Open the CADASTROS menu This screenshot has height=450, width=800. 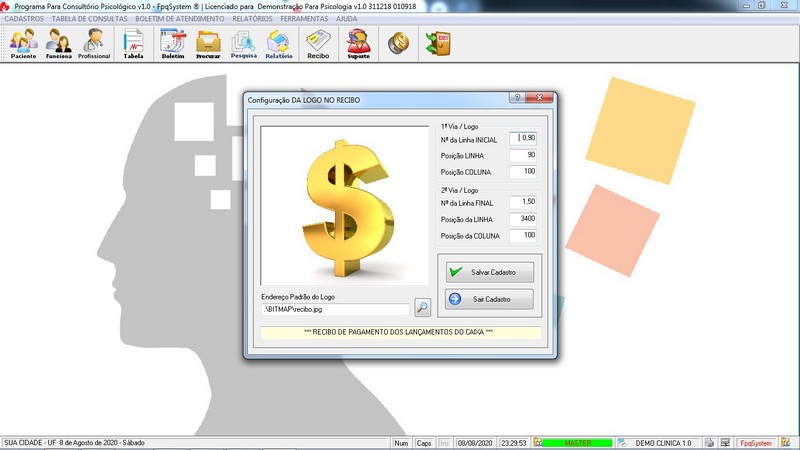24,18
